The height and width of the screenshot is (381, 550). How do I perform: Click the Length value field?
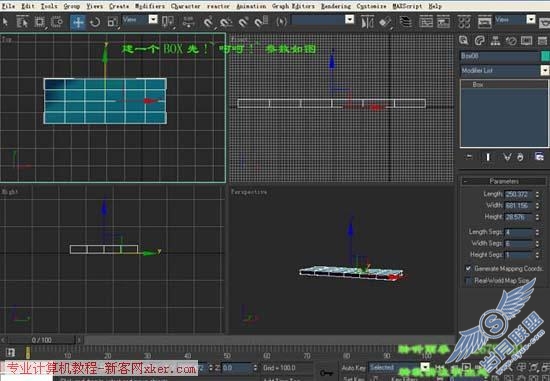pos(518,194)
